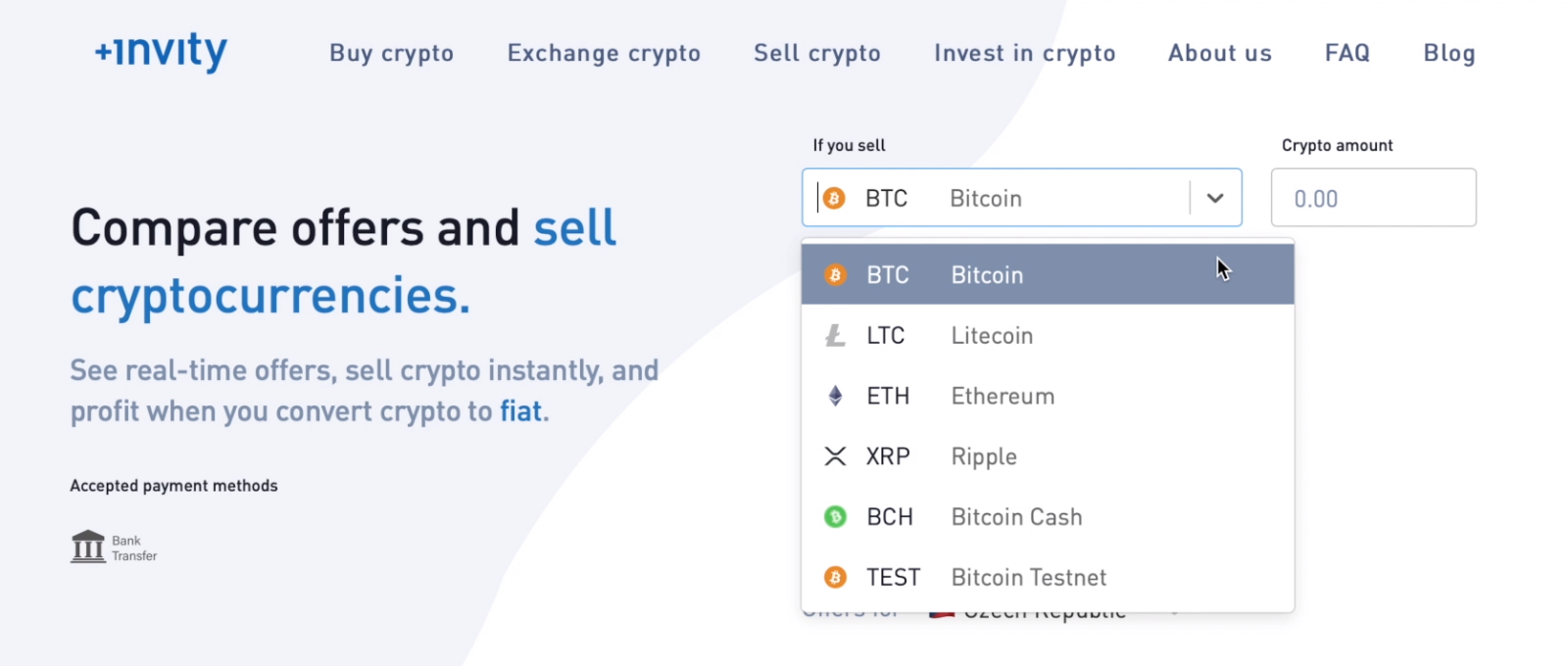1568x666 pixels.
Task: Select the Ethereum diamond icon
Action: tap(834, 396)
